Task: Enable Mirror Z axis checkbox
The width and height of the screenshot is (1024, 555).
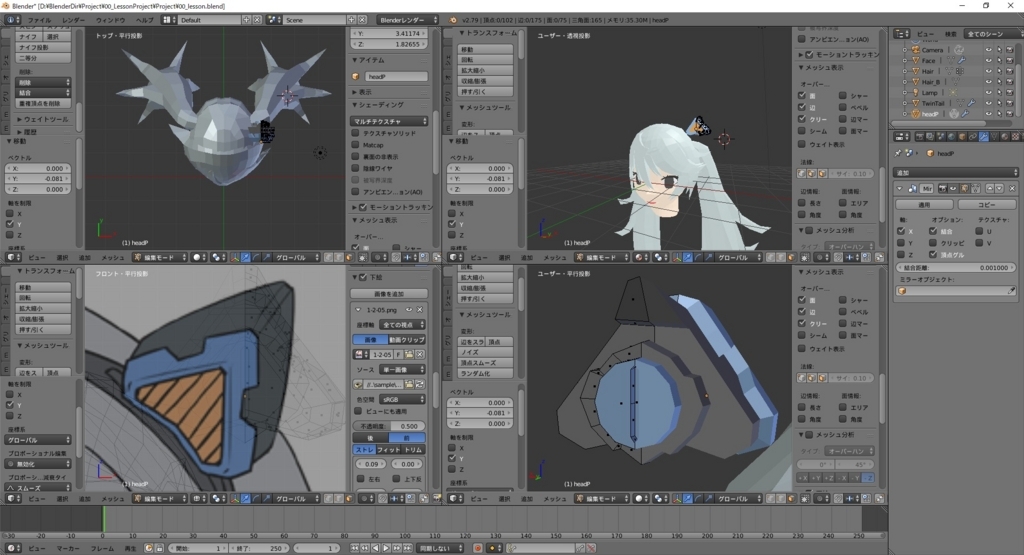Action: pyautogui.click(x=901, y=255)
